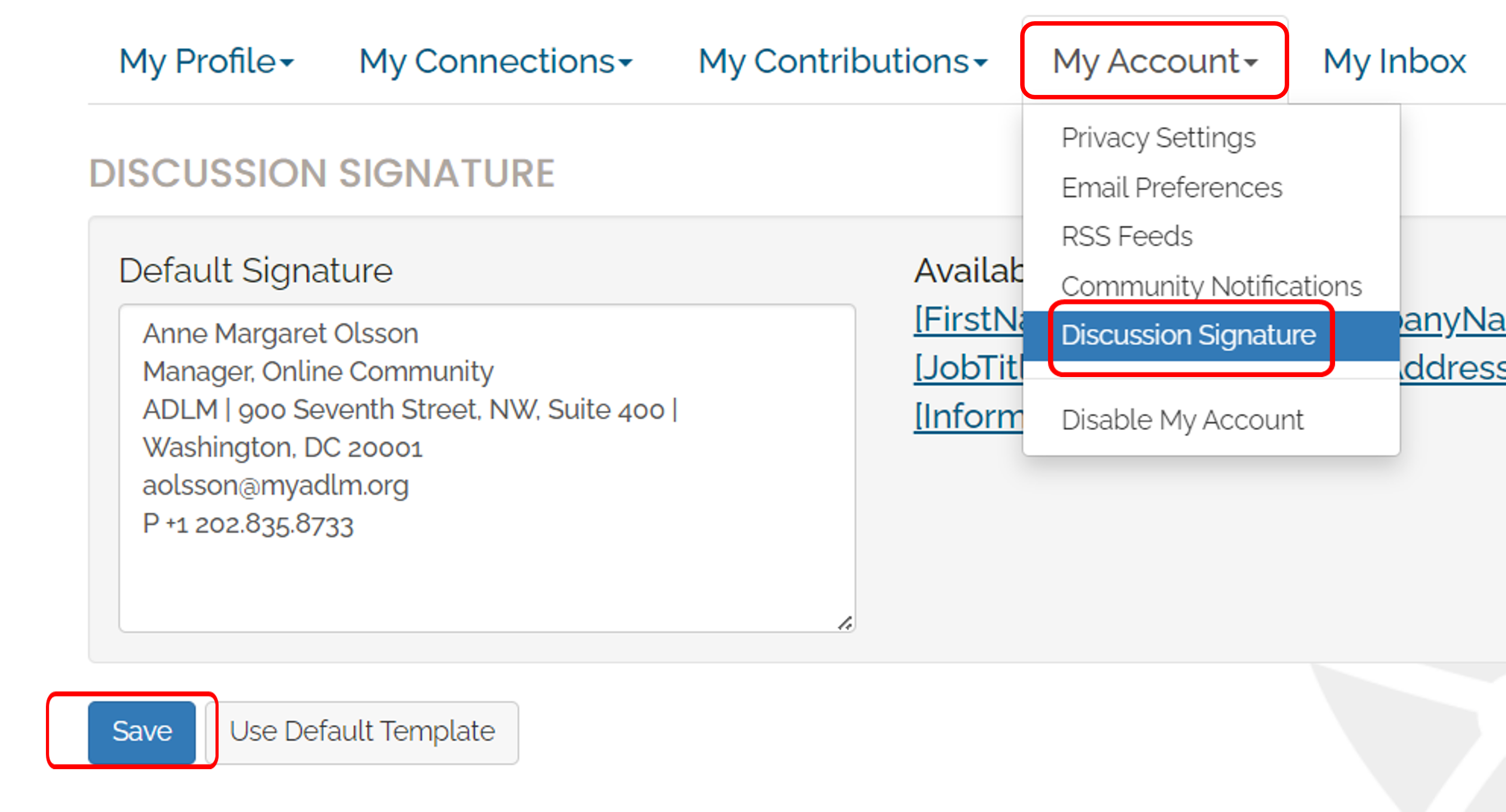This screenshot has height=812, width=1506.
Task: Insert the [FirstName] variable link
Action: pos(968,320)
